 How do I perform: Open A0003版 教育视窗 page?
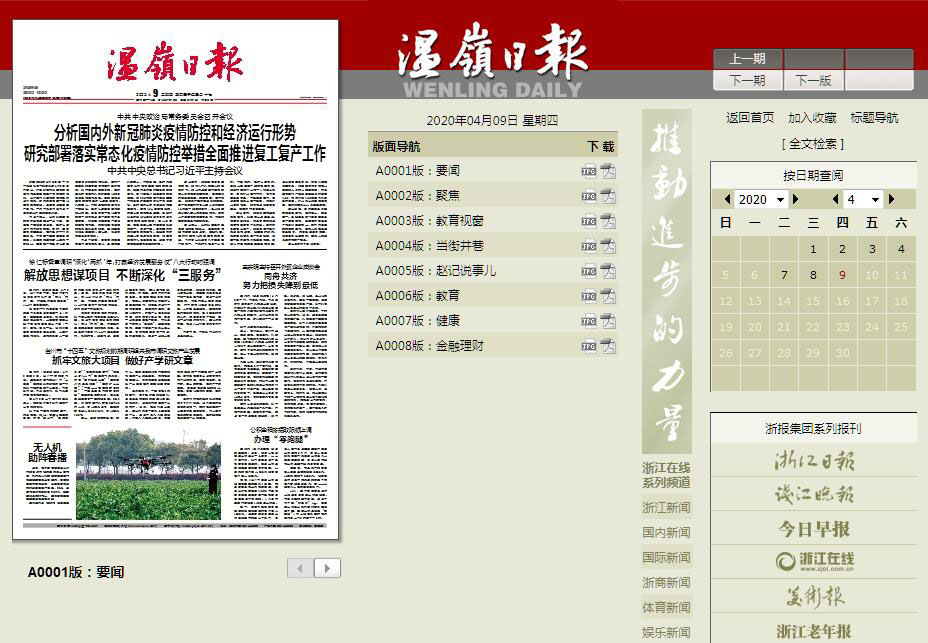pyautogui.click(x=429, y=221)
